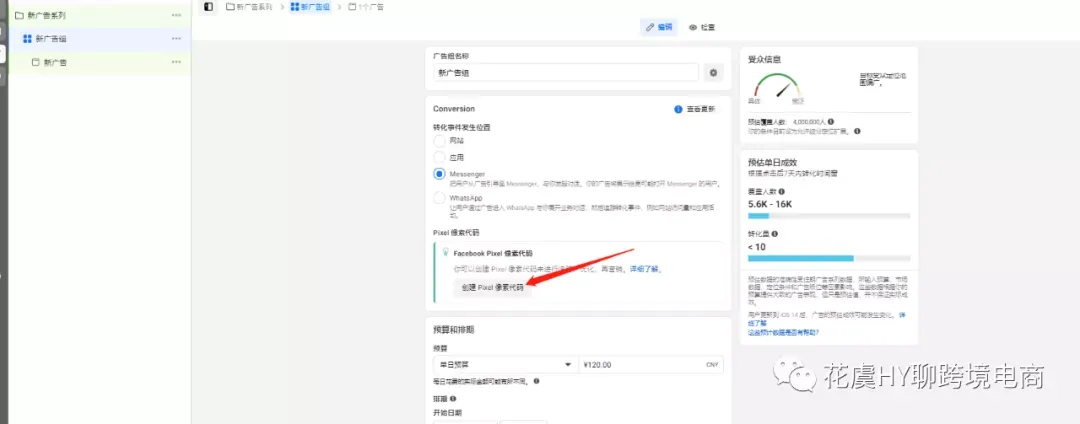Open more options for 新广告组 in sidebar
The height and width of the screenshot is (424, 1080).
(x=177, y=39)
